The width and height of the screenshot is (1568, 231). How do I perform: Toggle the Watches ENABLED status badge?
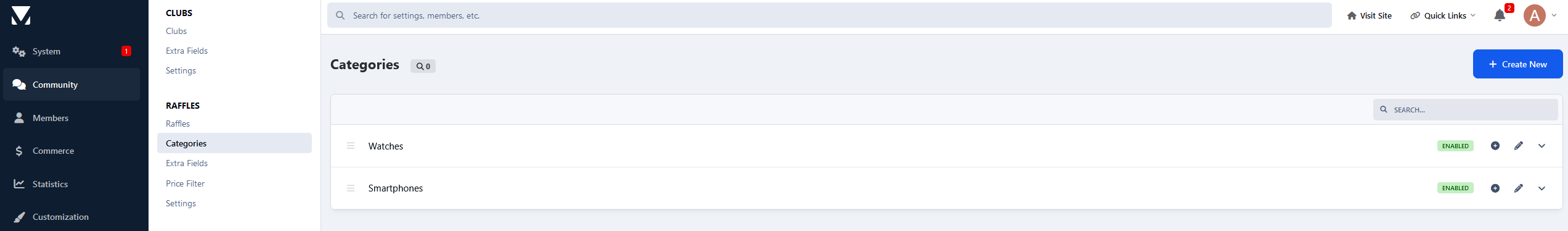click(x=1455, y=146)
